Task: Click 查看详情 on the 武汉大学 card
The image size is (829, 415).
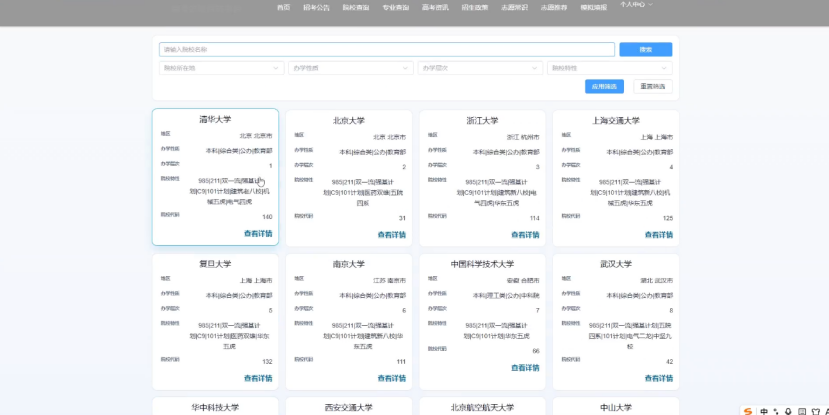Action: pos(659,378)
